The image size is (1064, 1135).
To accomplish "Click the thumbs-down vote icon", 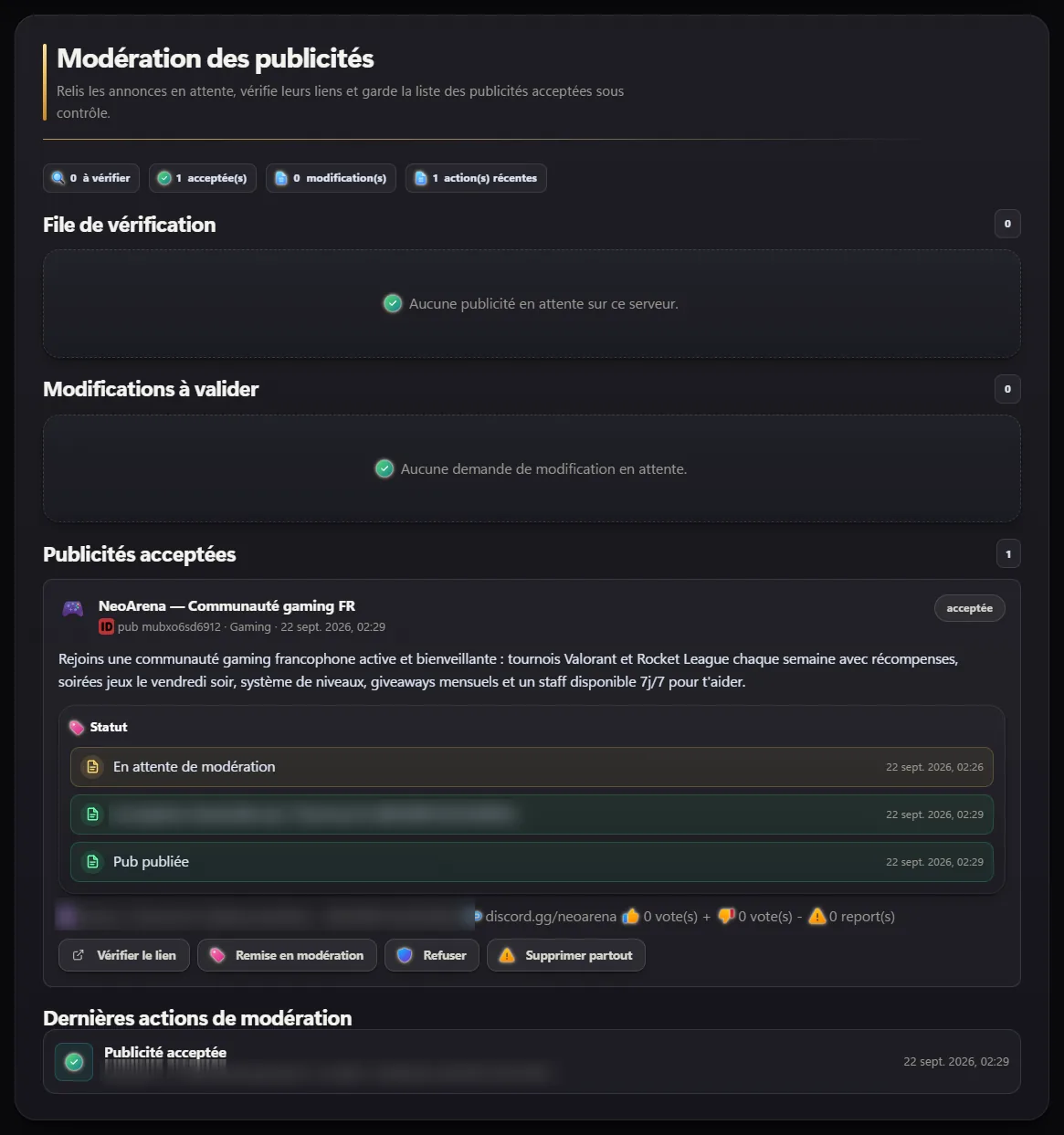I will point(726,916).
